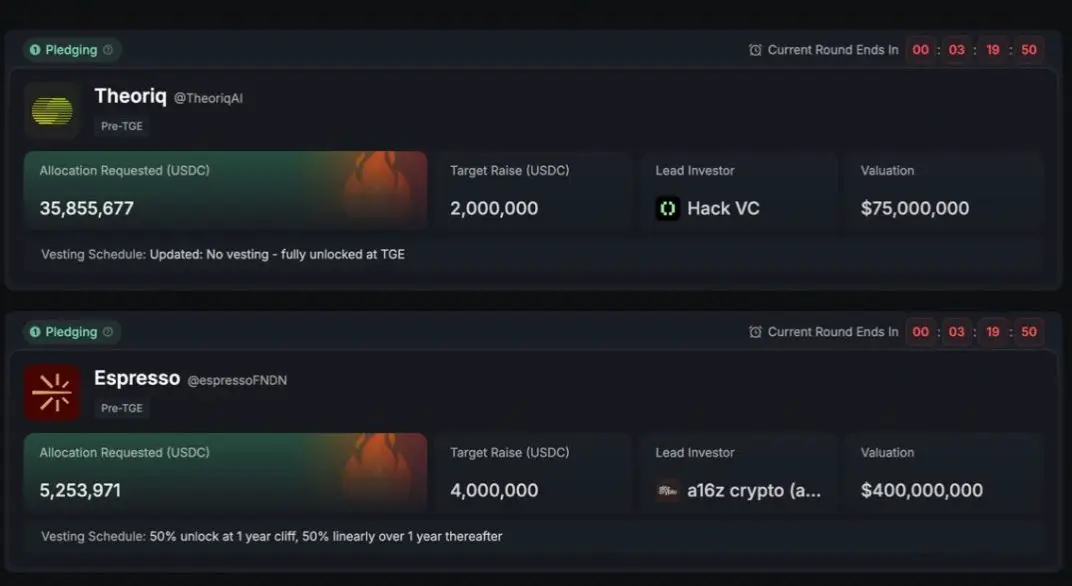The height and width of the screenshot is (586, 1072).
Task: Click the flame graphic on Theoriq allocation bar
Action: (379, 186)
